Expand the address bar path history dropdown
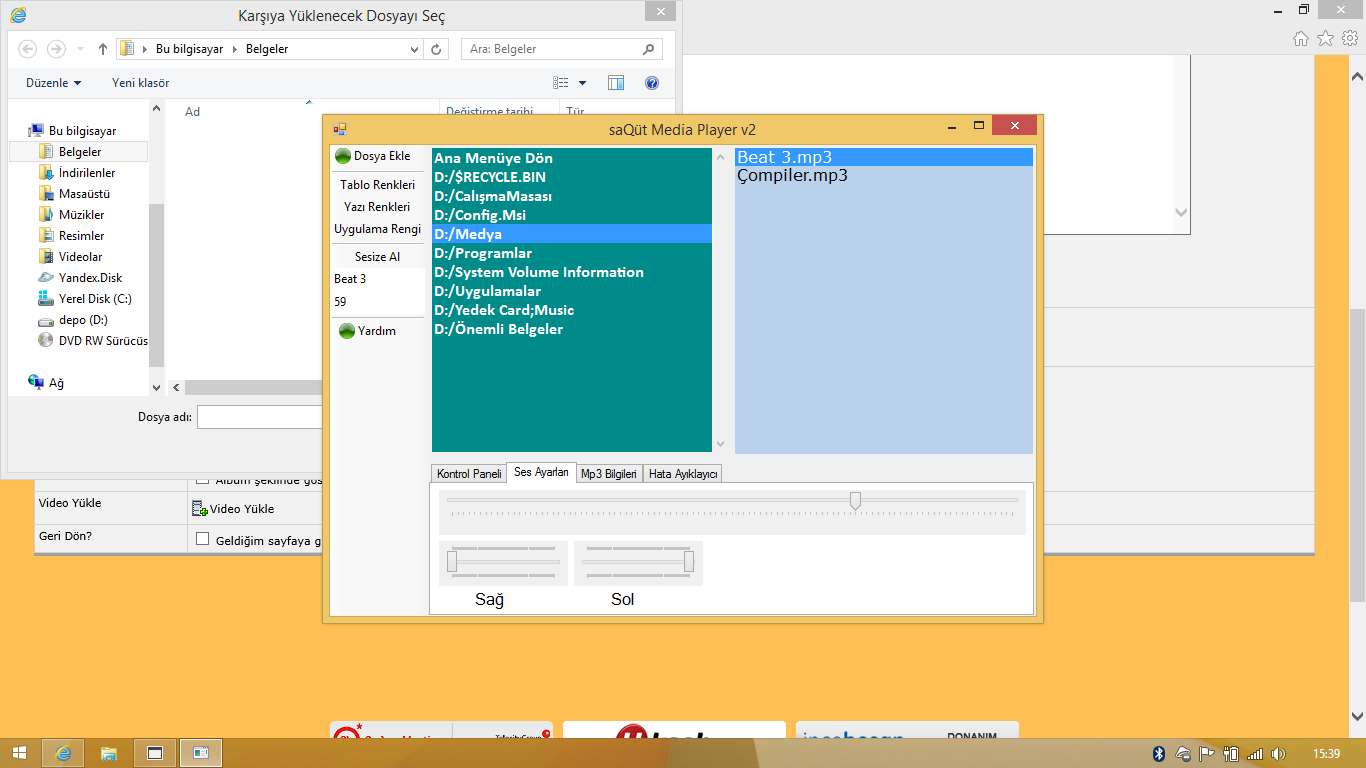 pyautogui.click(x=415, y=49)
